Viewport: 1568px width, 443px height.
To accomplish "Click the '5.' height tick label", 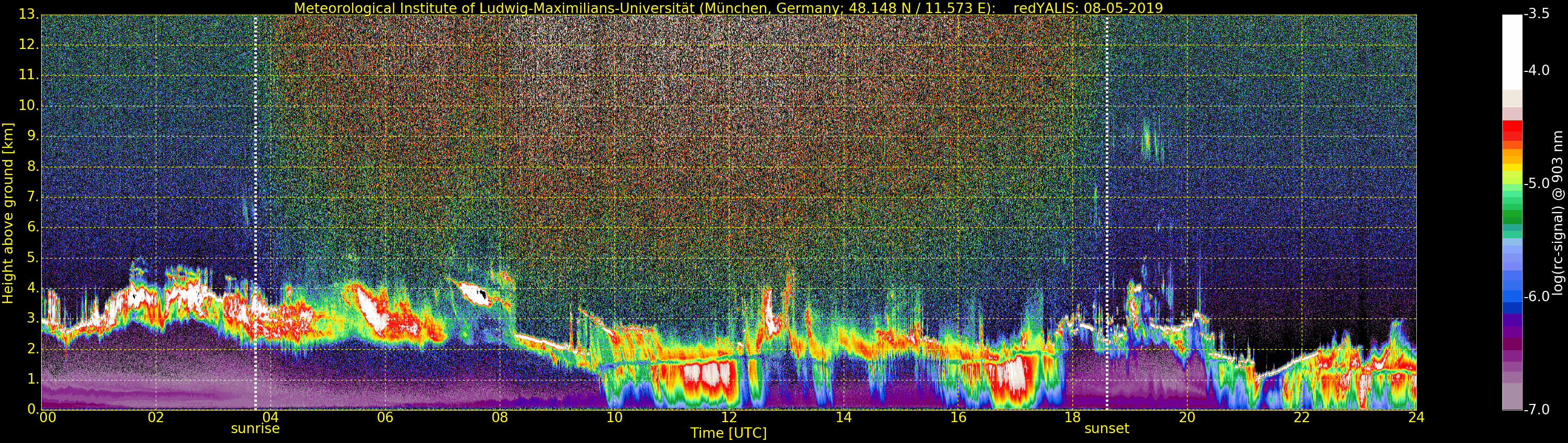I will [x=33, y=258].
